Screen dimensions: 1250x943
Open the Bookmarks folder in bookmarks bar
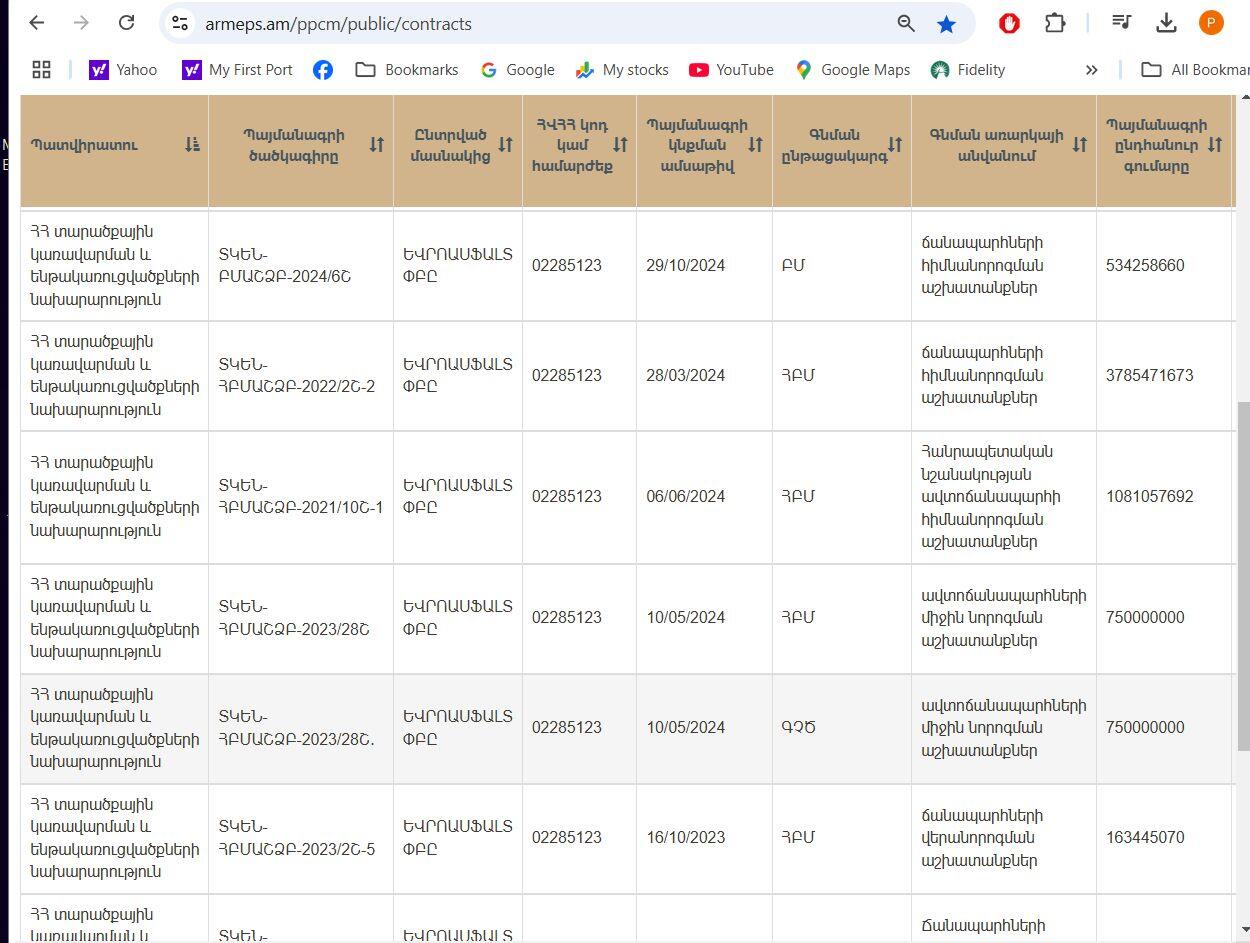[407, 69]
